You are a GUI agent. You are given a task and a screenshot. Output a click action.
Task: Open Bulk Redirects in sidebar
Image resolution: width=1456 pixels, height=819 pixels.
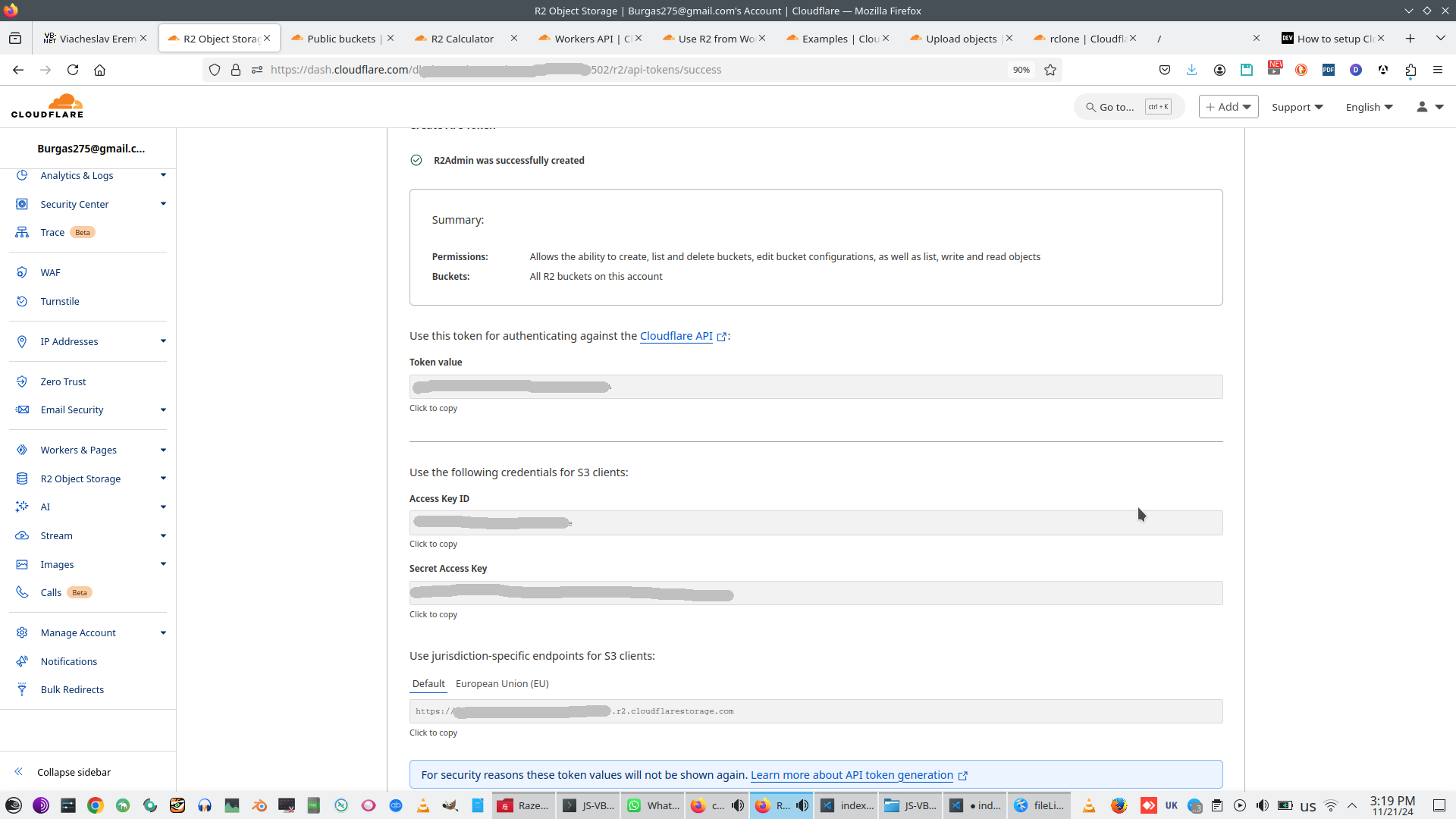tap(72, 690)
